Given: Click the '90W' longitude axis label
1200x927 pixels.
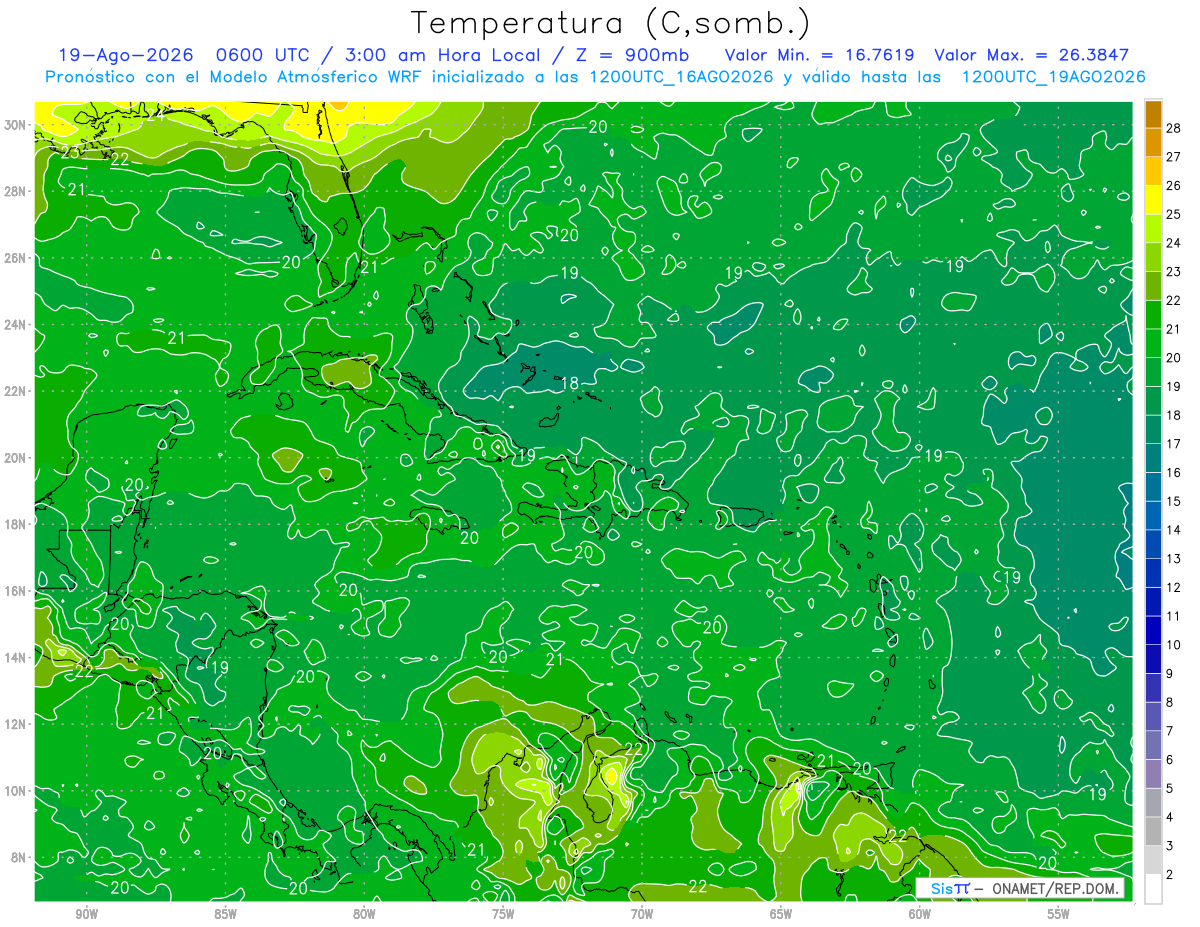Looking at the screenshot, I should click(x=86, y=914).
